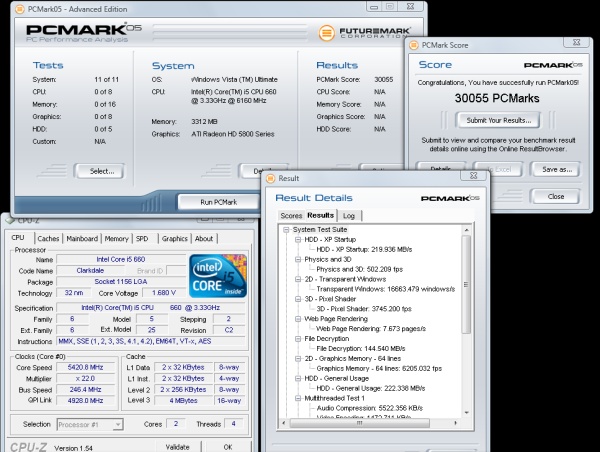This screenshot has width=600, height=452.
Task: Collapse the Multithreaded Test 1 node
Action: tap(298, 398)
